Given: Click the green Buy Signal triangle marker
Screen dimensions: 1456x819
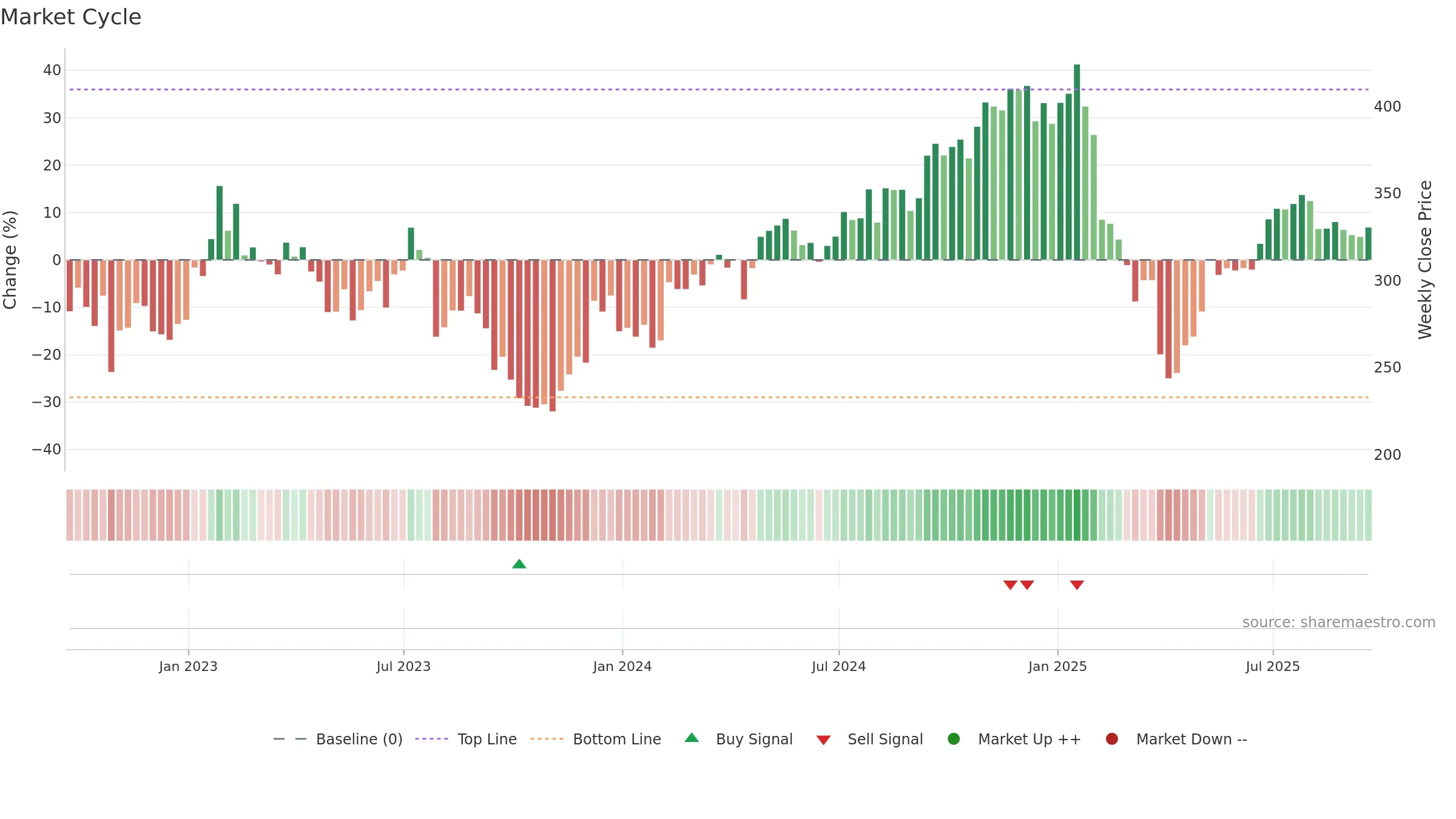Looking at the screenshot, I should 519,564.
